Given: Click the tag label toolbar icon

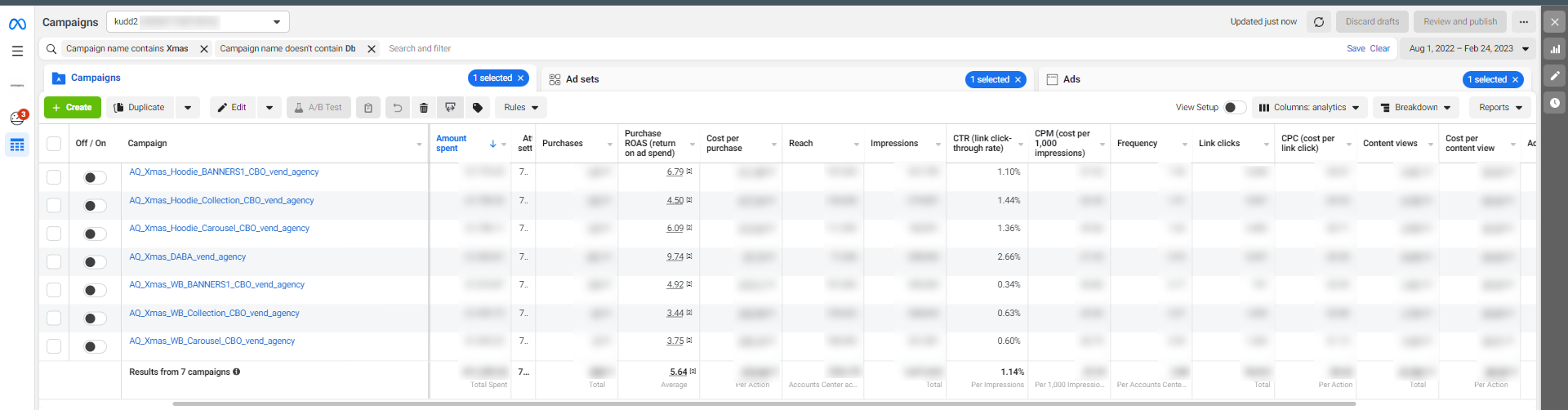Looking at the screenshot, I should 478,108.
